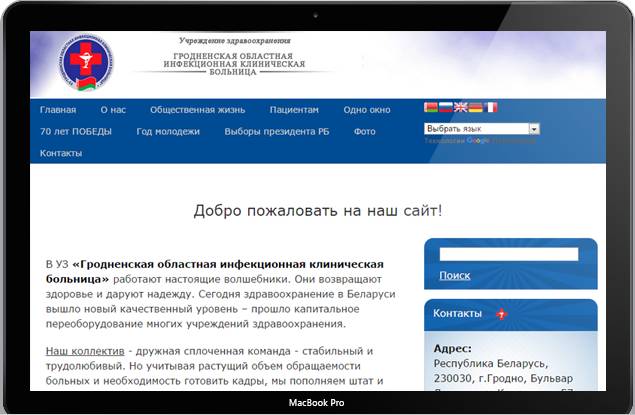Open the Общественная жизнь menu item
The height and width of the screenshot is (415, 635).
198,110
